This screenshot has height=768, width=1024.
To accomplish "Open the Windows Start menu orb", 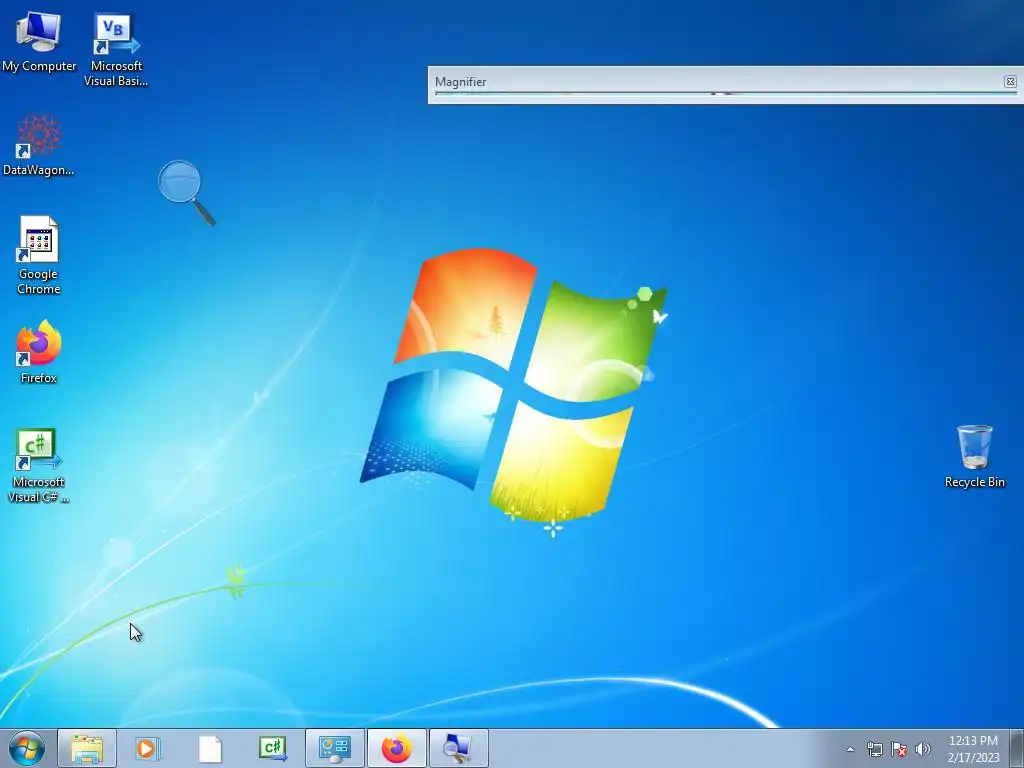I will [27, 748].
